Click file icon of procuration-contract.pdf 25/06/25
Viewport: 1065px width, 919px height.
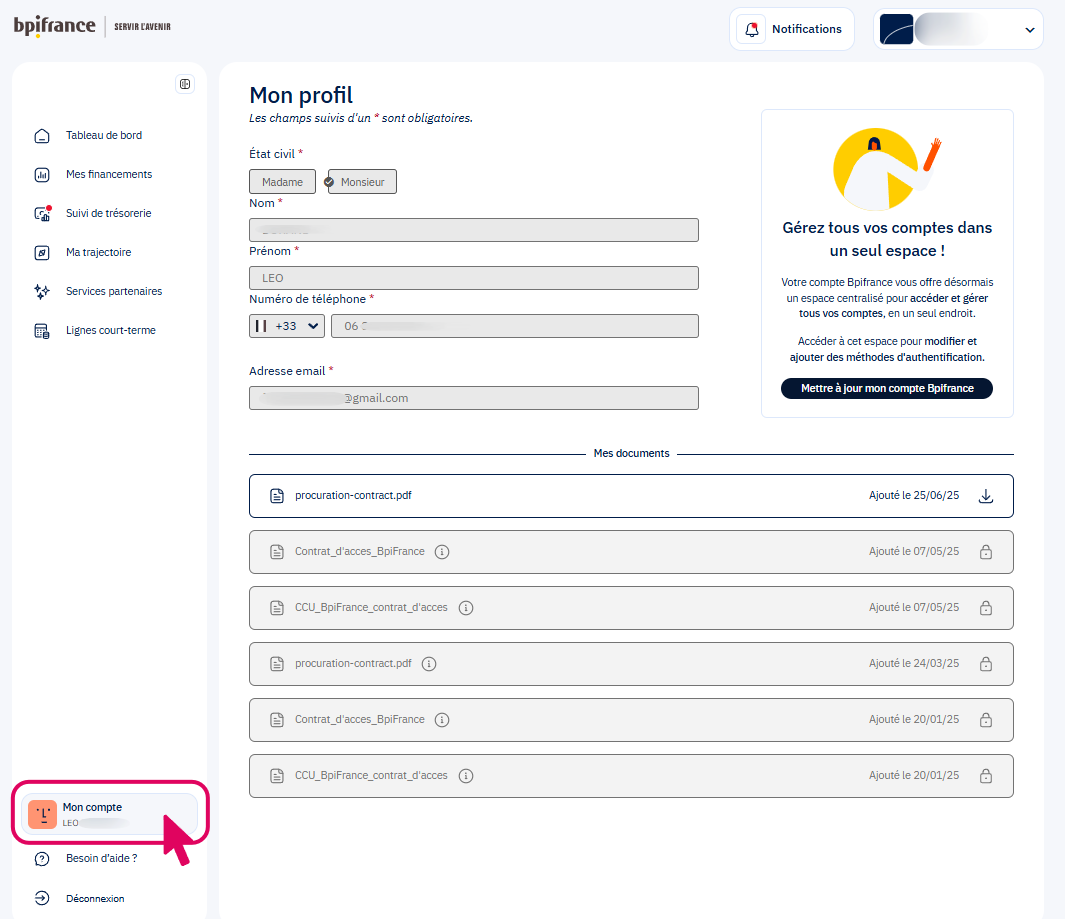click(277, 496)
